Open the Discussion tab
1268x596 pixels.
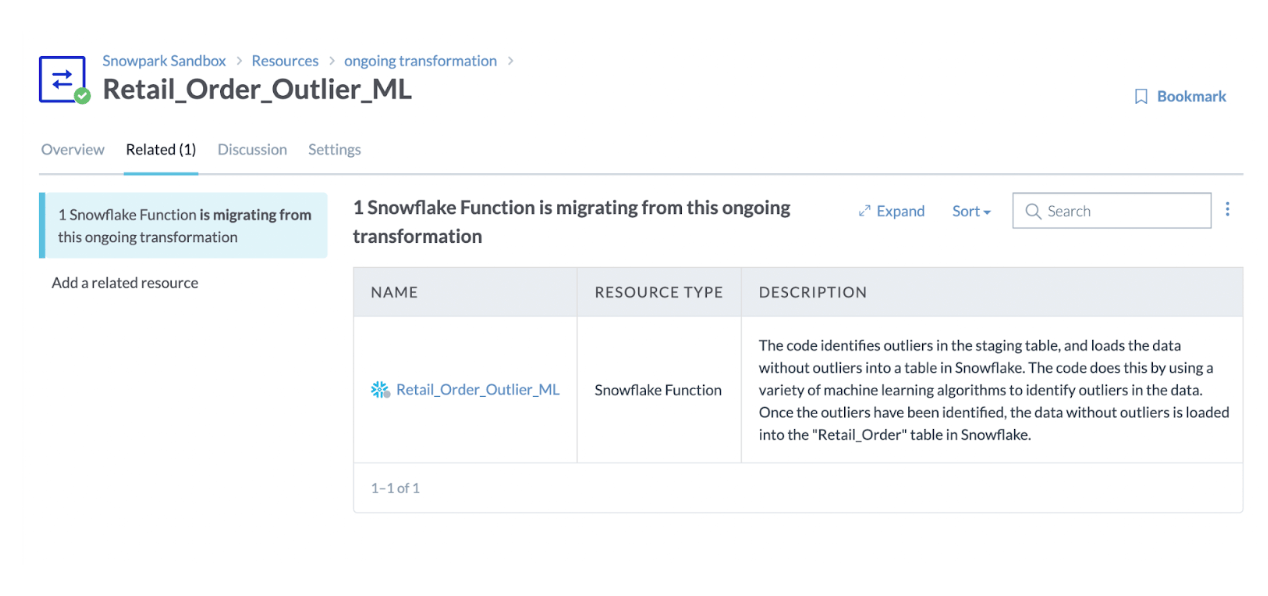(x=252, y=150)
